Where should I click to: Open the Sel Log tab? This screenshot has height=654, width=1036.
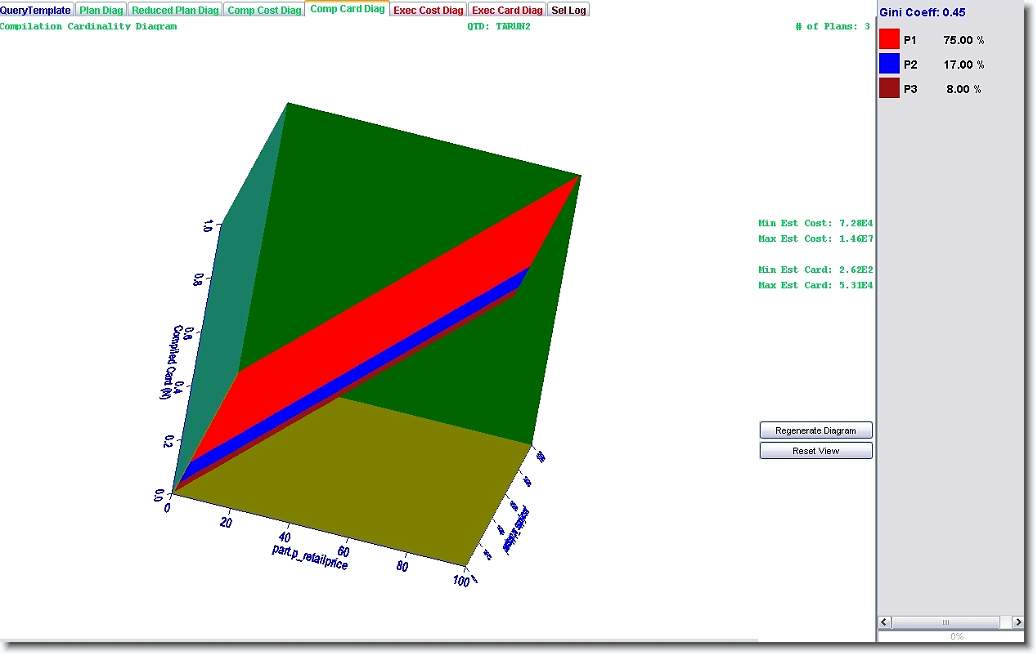click(x=569, y=10)
